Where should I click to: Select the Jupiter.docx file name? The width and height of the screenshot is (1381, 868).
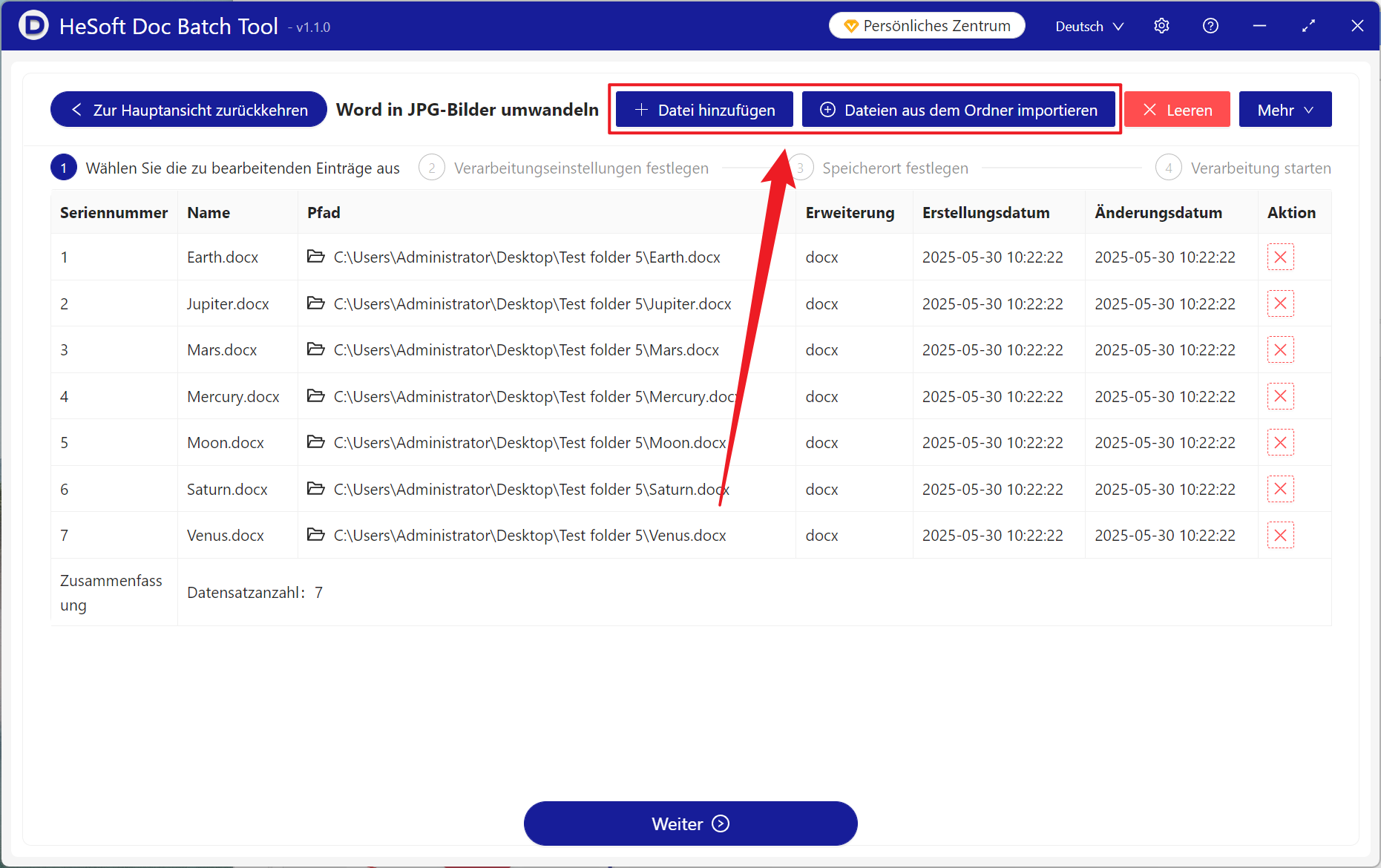[228, 304]
